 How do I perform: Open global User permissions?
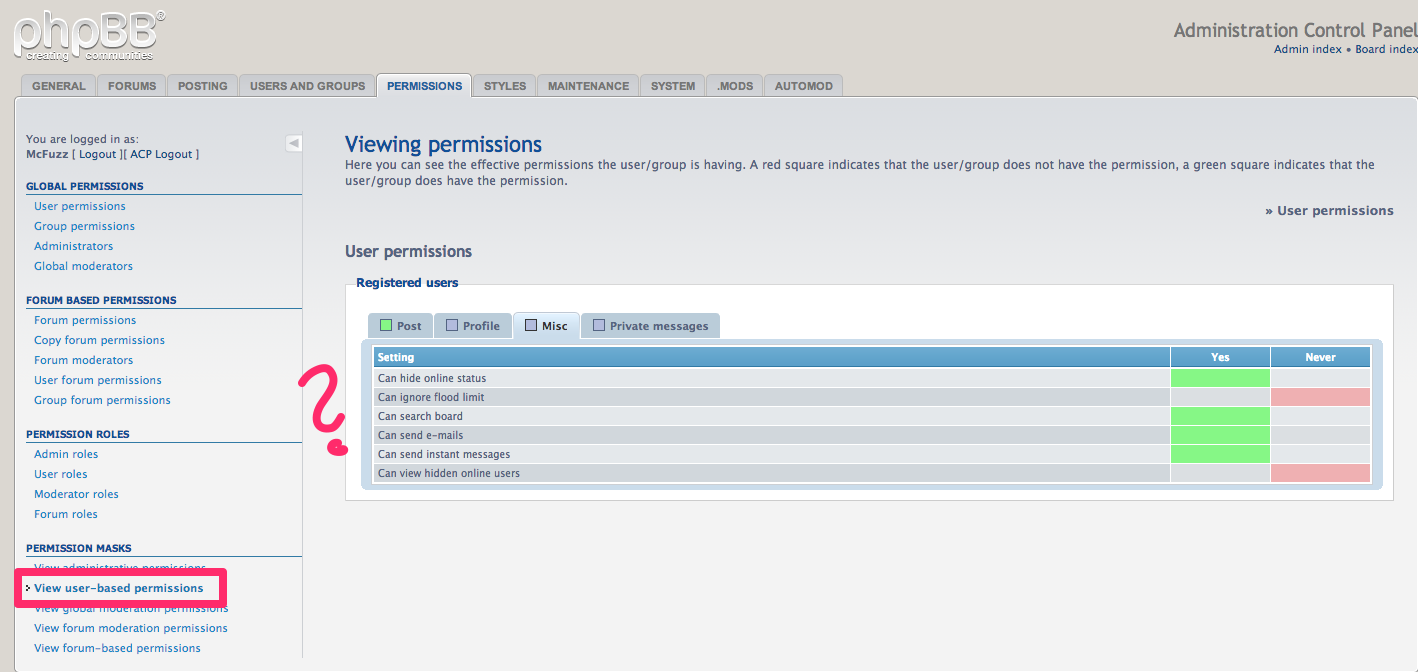(x=80, y=206)
